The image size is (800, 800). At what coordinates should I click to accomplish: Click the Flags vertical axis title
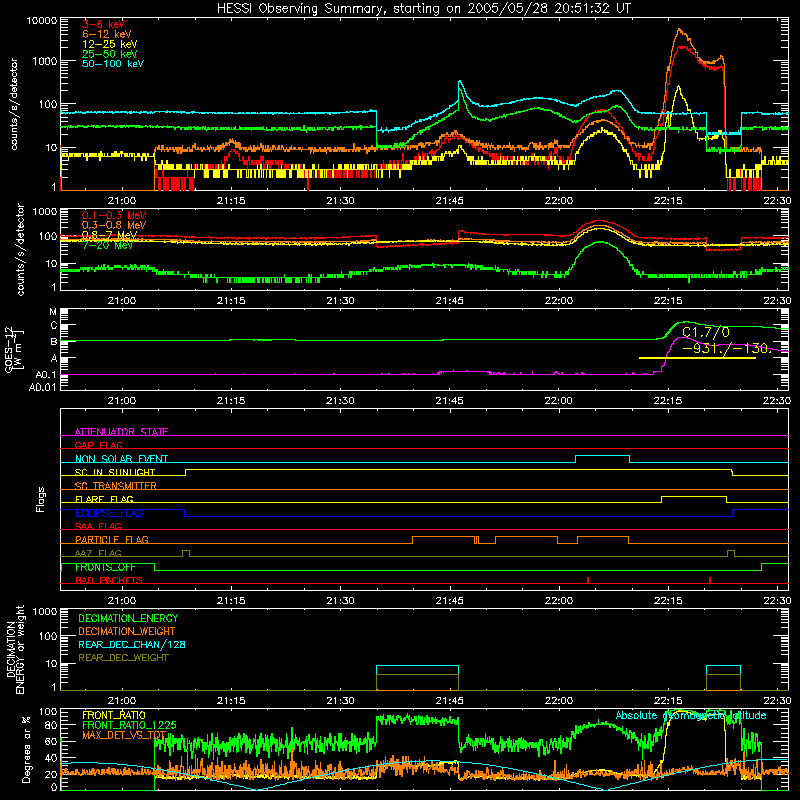pos(41,499)
